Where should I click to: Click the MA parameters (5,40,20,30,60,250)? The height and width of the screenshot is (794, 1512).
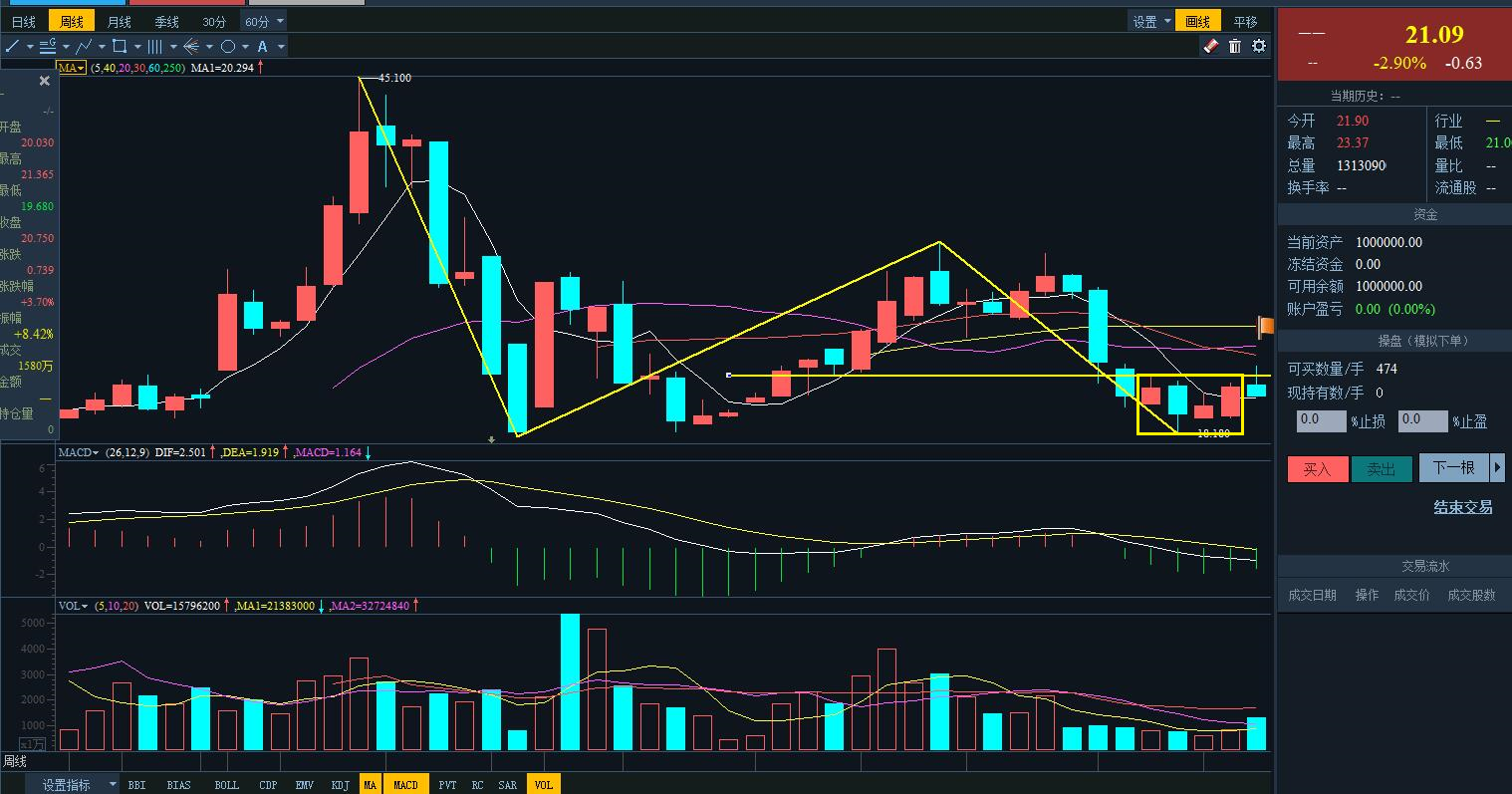[x=137, y=68]
